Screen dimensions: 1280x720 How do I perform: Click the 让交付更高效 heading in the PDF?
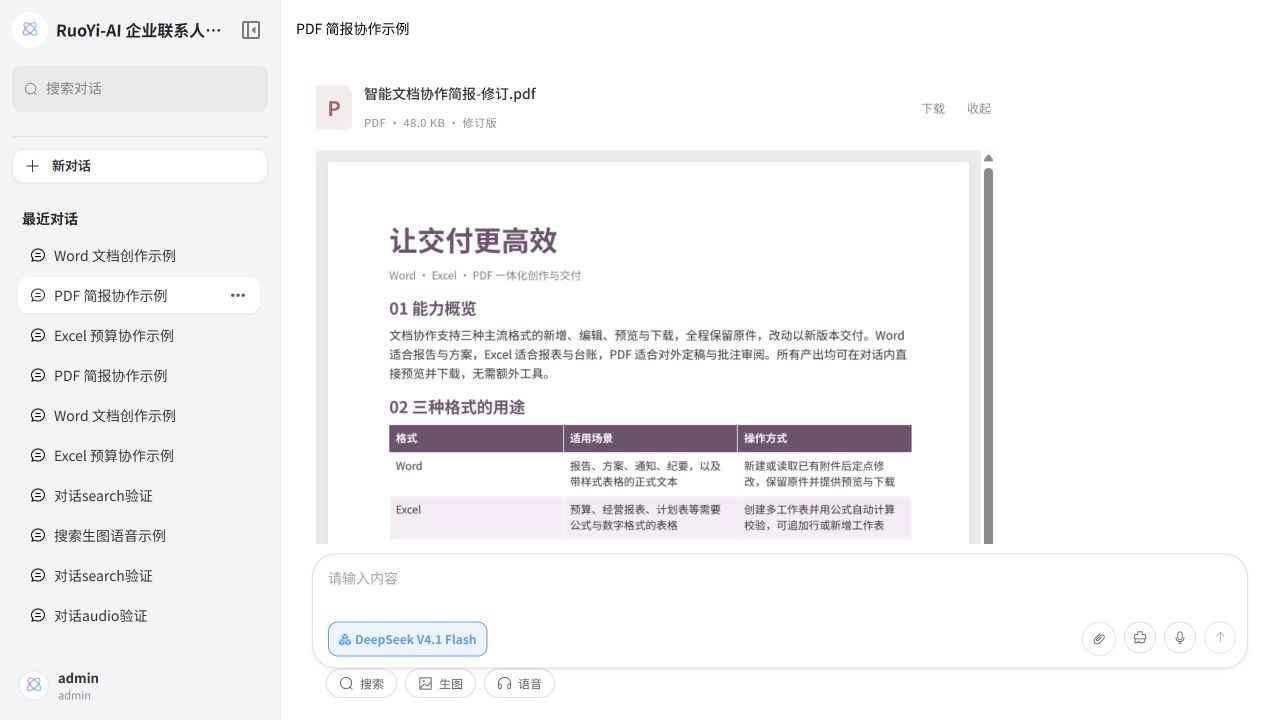473,241
